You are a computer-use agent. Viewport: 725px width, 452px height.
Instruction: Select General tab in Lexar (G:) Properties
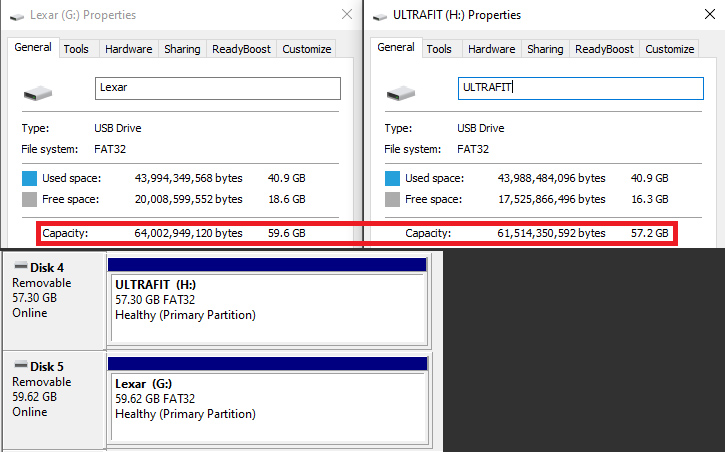pos(33,47)
